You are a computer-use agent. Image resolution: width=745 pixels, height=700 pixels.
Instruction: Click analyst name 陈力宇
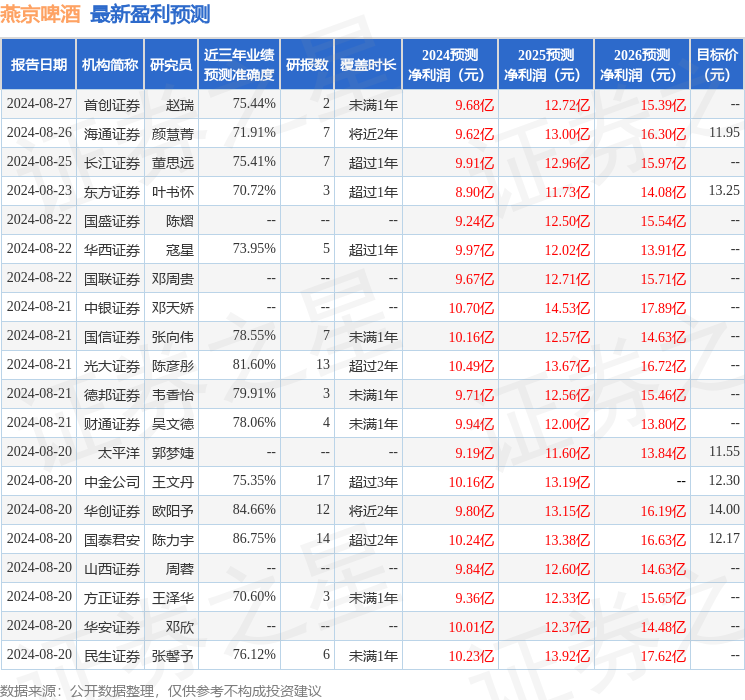pyautogui.click(x=172, y=540)
